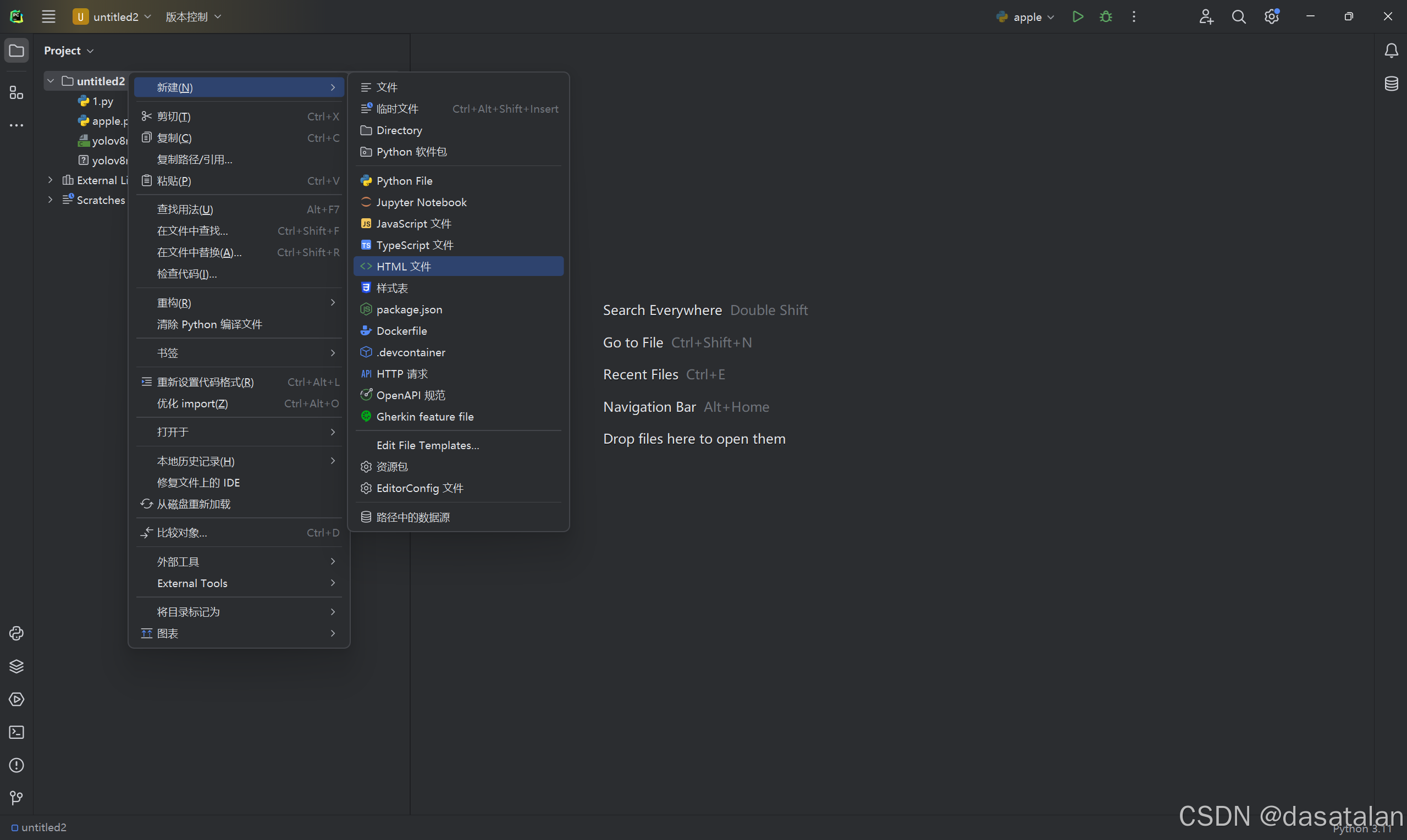Open the Git version control sidebar icon

pyautogui.click(x=16, y=798)
